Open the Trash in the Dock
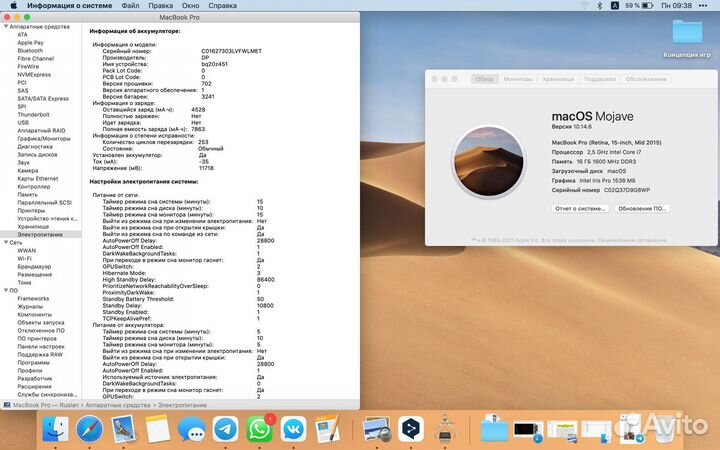The height and width of the screenshot is (450, 720). (x=665, y=428)
